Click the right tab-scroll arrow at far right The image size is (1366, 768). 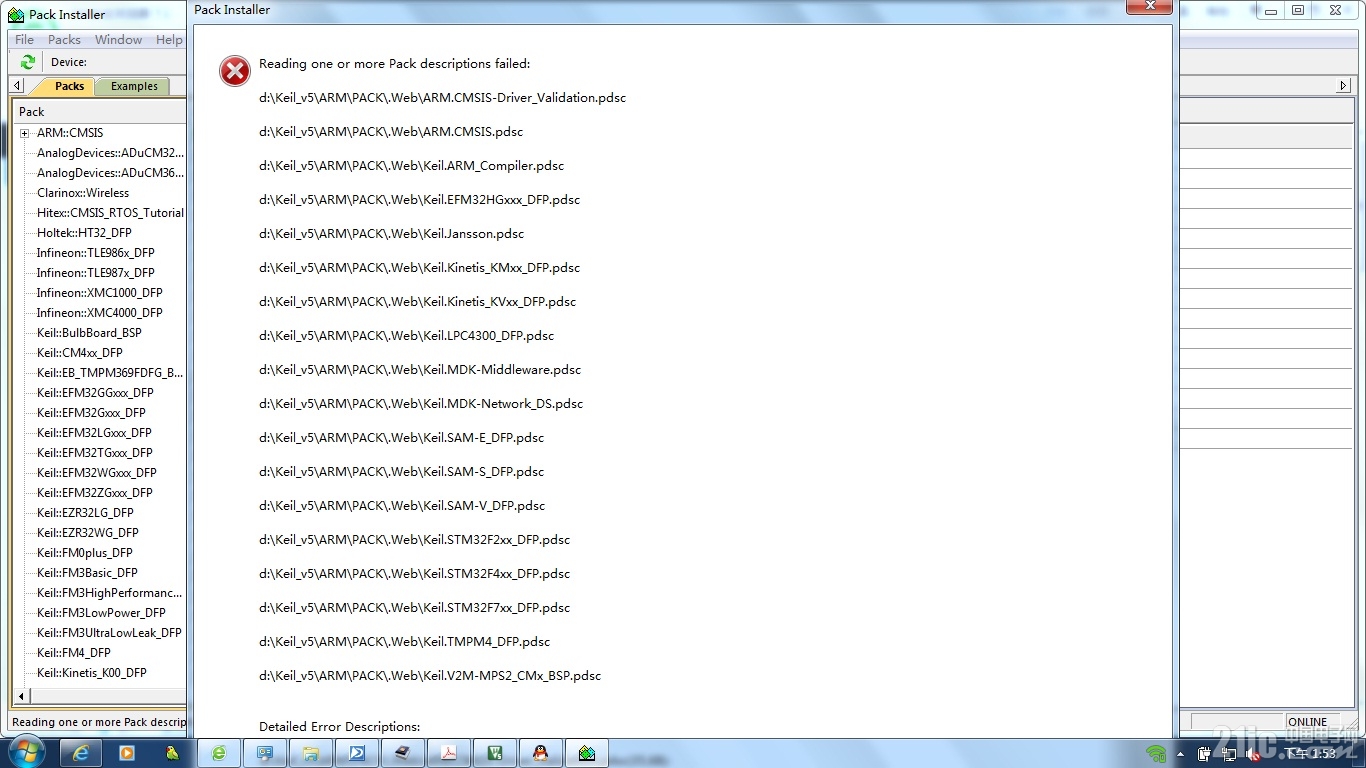tap(1344, 86)
